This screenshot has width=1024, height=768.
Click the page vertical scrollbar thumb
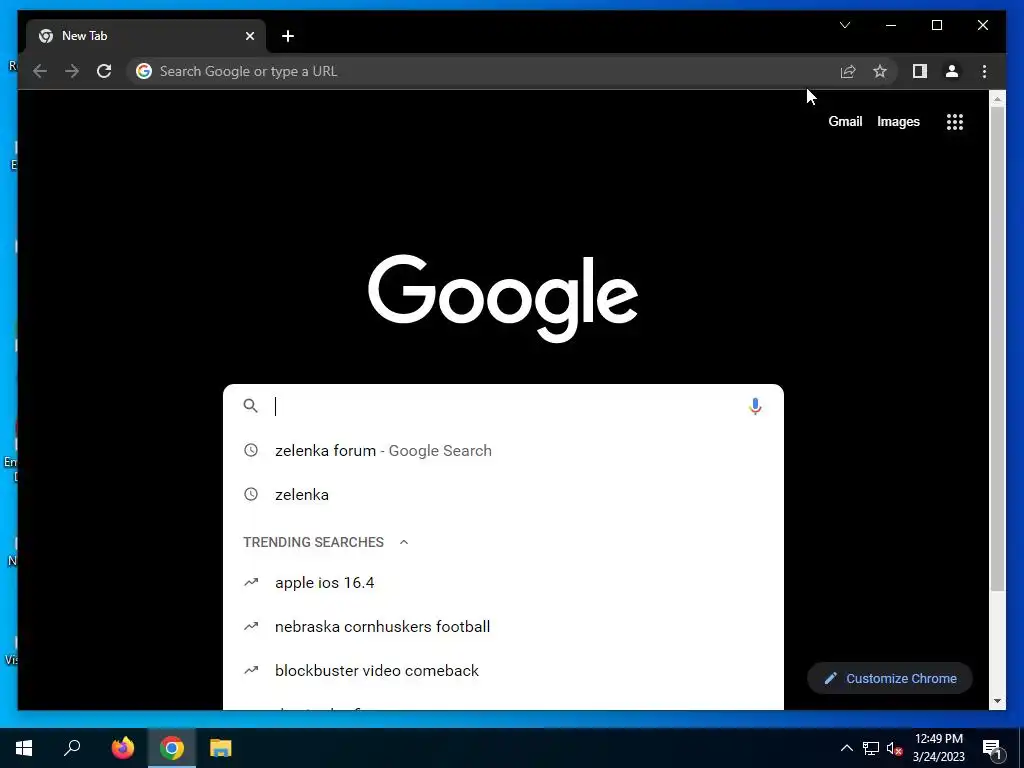point(997,349)
